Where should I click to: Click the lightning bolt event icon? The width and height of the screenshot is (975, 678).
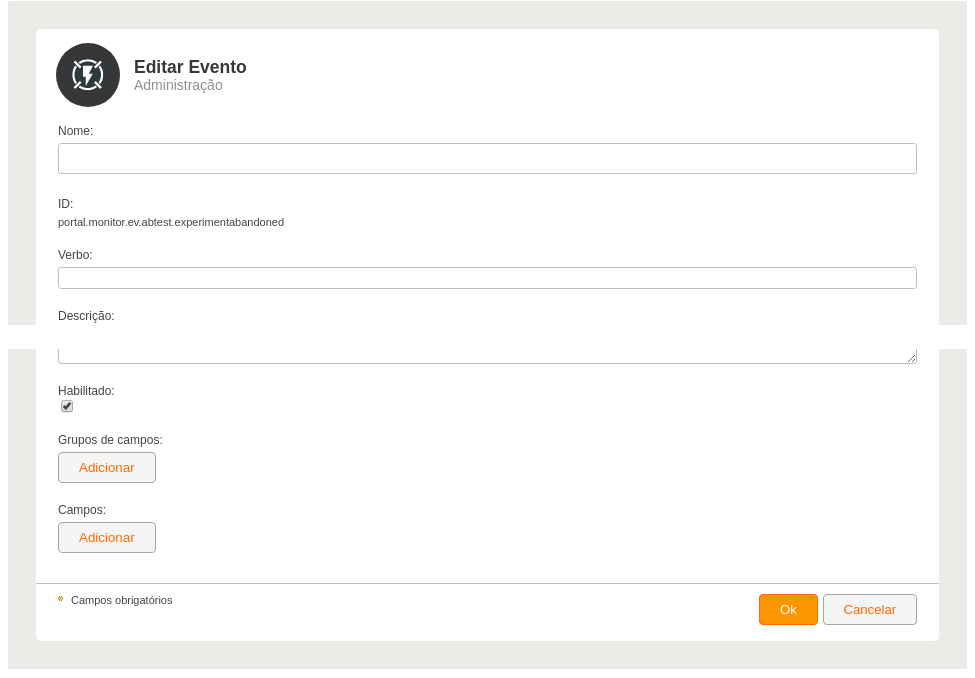click(88, 75)
